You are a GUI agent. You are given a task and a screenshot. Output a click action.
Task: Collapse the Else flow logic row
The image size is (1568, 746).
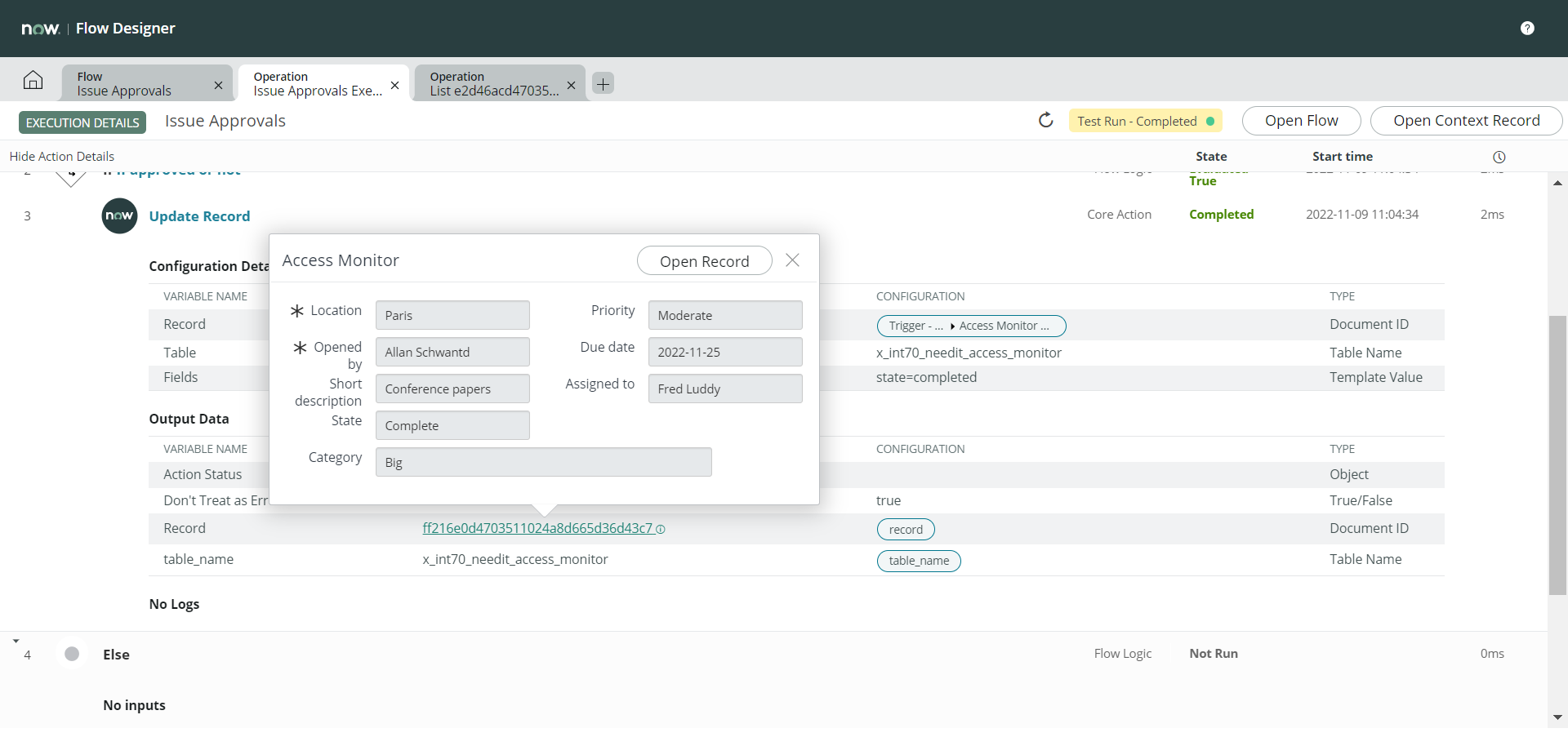point(15,640)
